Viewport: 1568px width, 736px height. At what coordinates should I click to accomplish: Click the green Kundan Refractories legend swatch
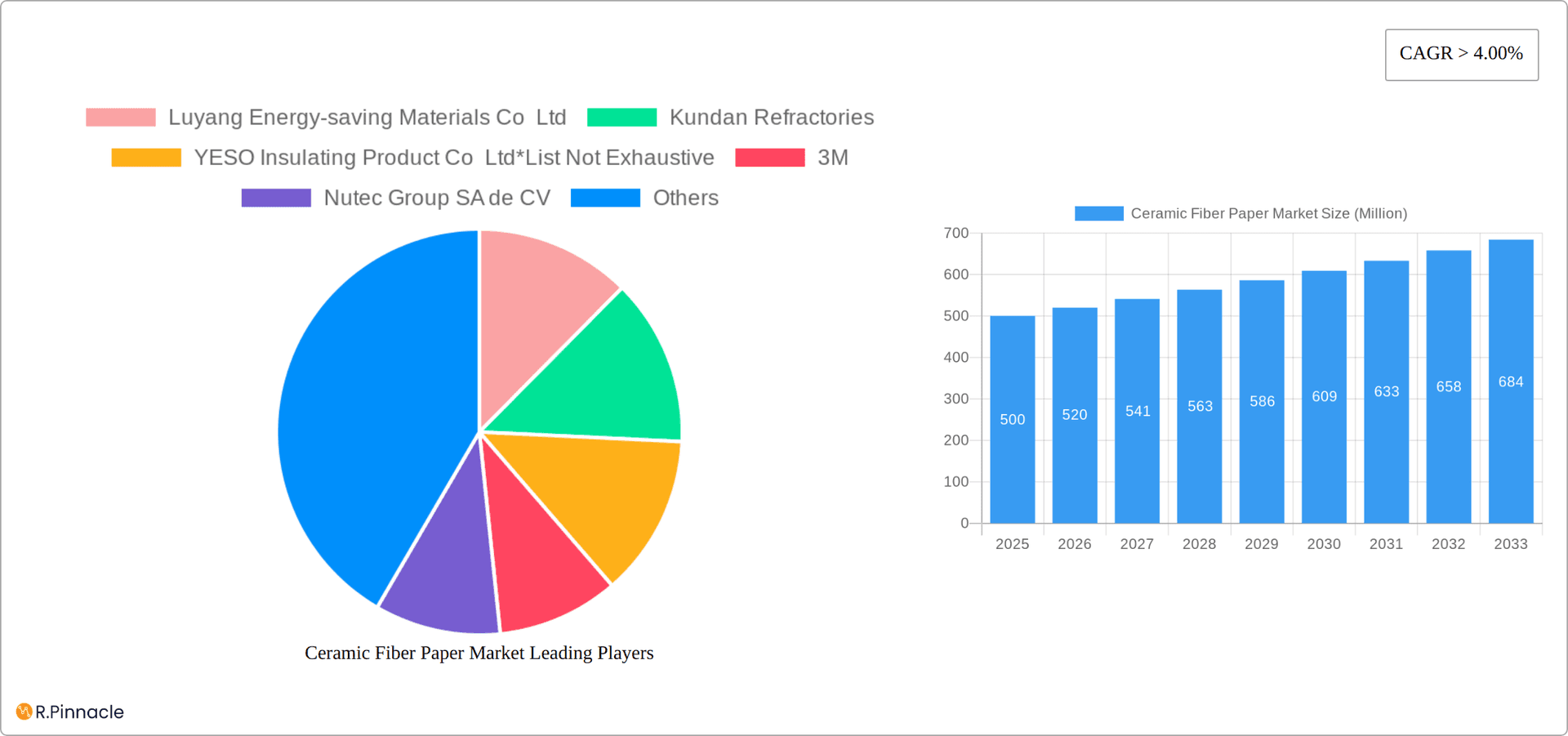click(621, 117)
